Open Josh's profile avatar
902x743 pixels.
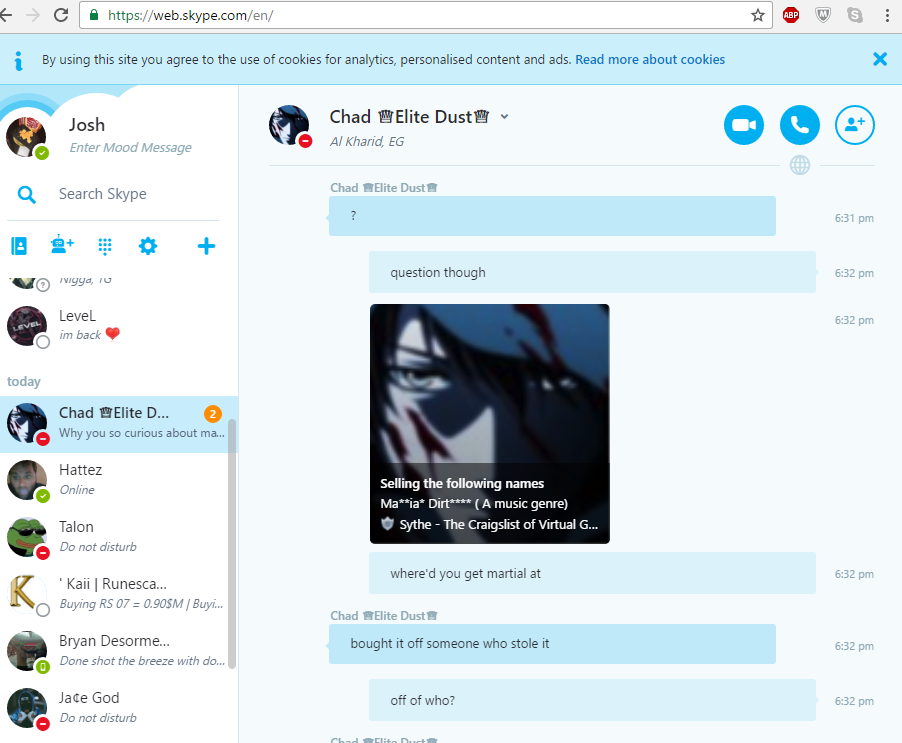26,137
